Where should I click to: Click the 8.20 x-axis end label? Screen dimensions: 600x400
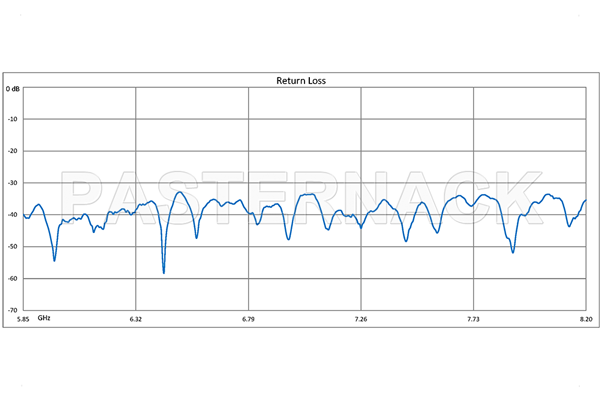click(586, 319)
